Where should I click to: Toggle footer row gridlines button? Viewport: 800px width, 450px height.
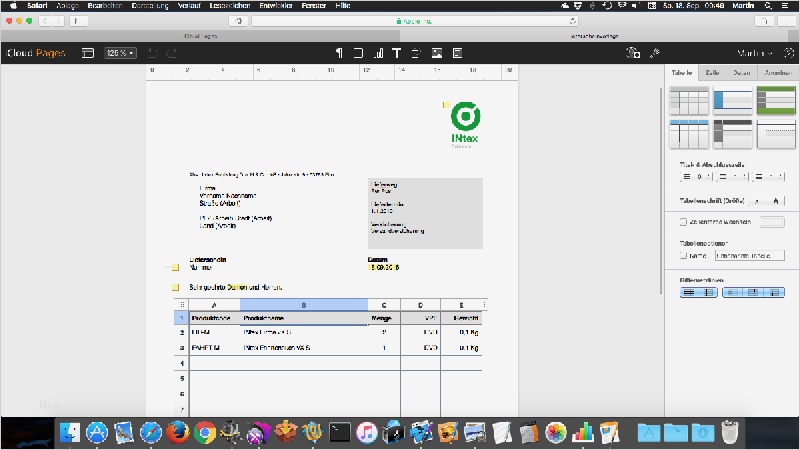[x=774, y=292]
